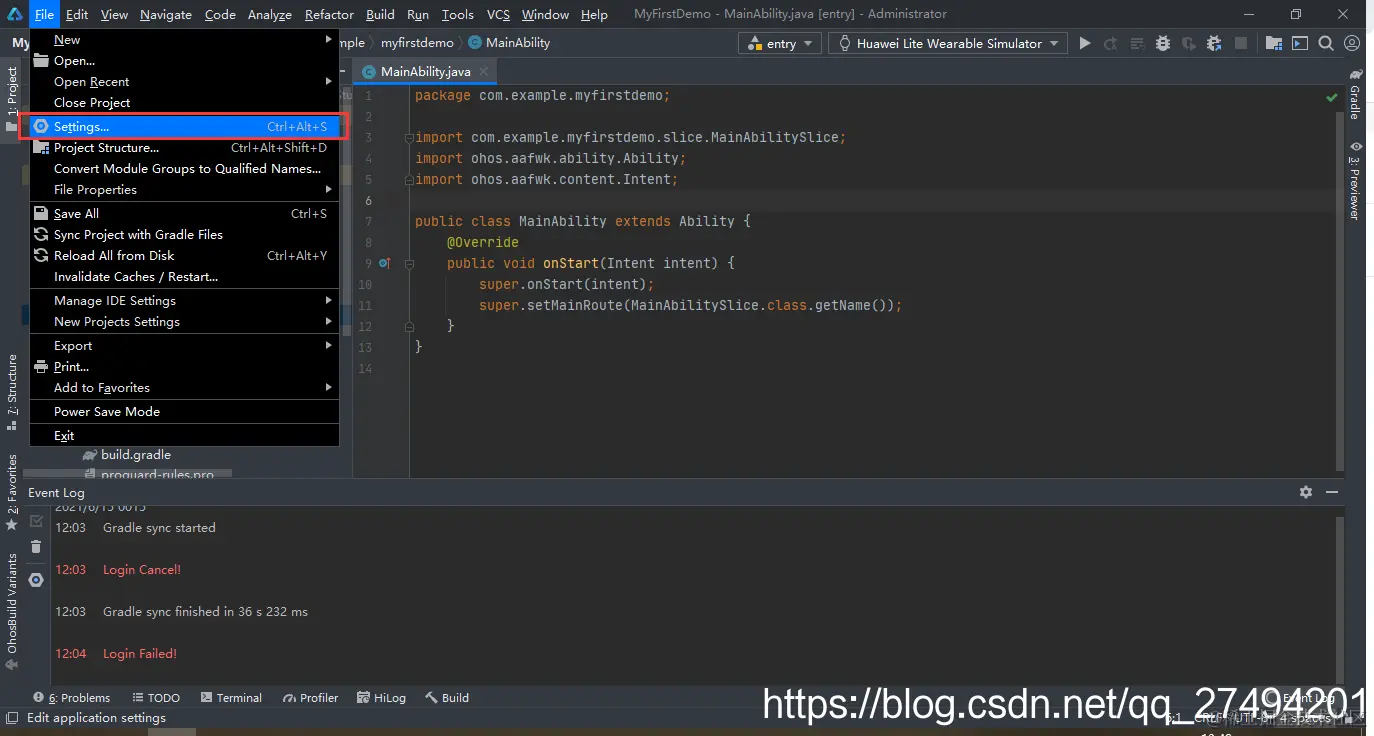The height and width of the screenshot is (736, 1374).
Task: Open the 6: Problems tool window
Action: click(x=72, y=698)
